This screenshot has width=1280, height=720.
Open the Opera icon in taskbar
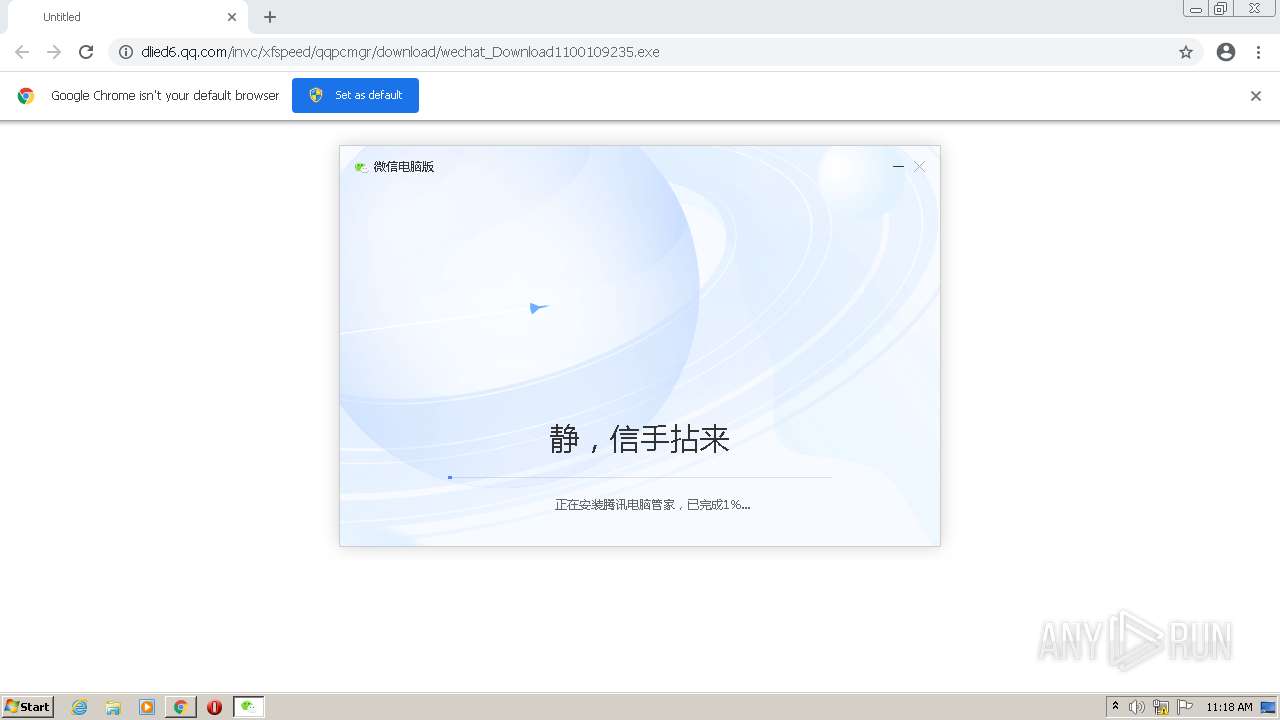[x=214, y=707]
